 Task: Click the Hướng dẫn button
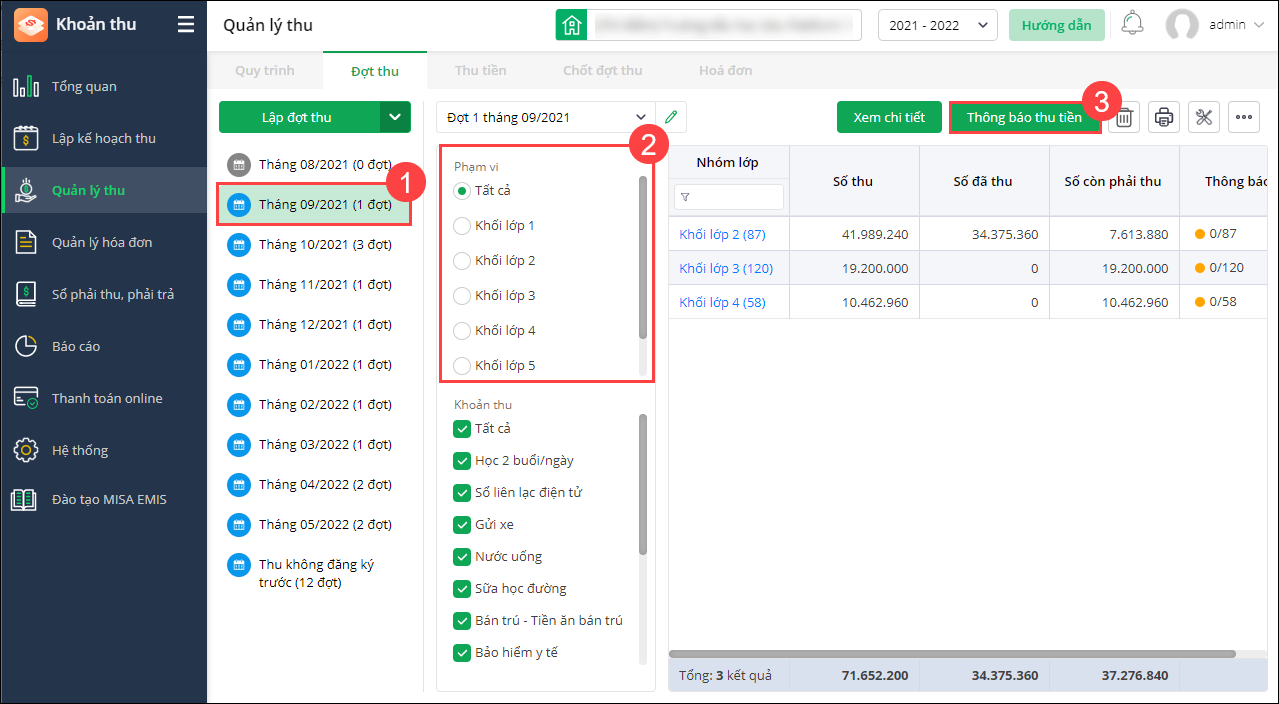[x=1057, y=25]
